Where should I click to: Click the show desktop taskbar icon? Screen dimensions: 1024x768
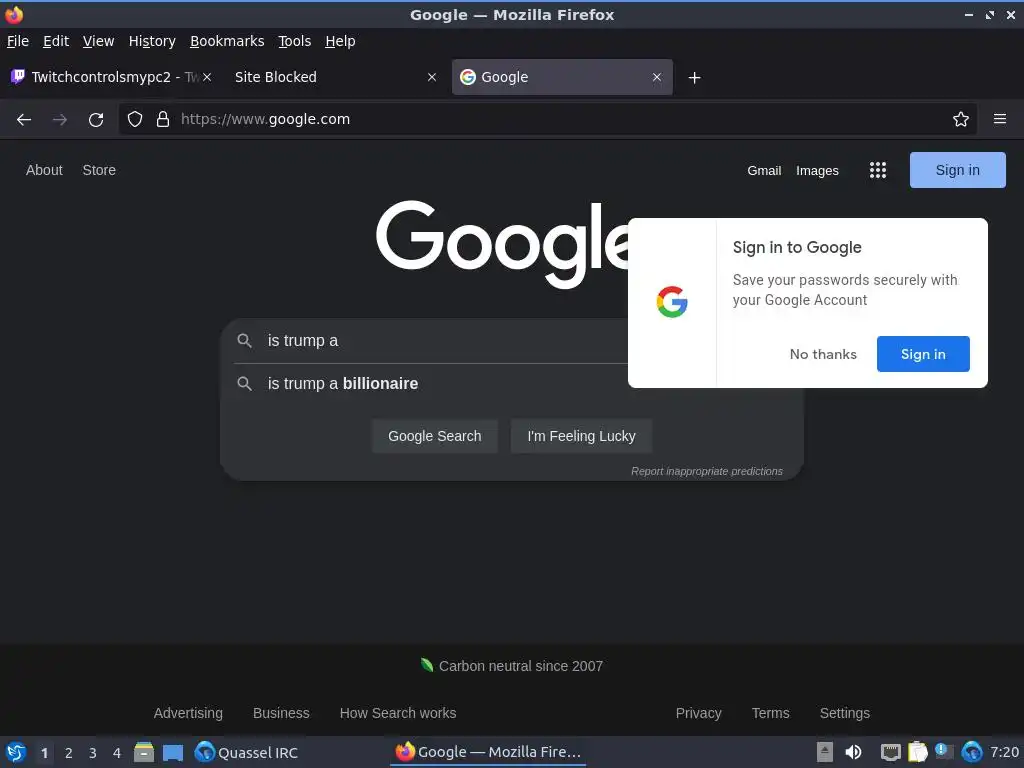(x=173, y=752)
